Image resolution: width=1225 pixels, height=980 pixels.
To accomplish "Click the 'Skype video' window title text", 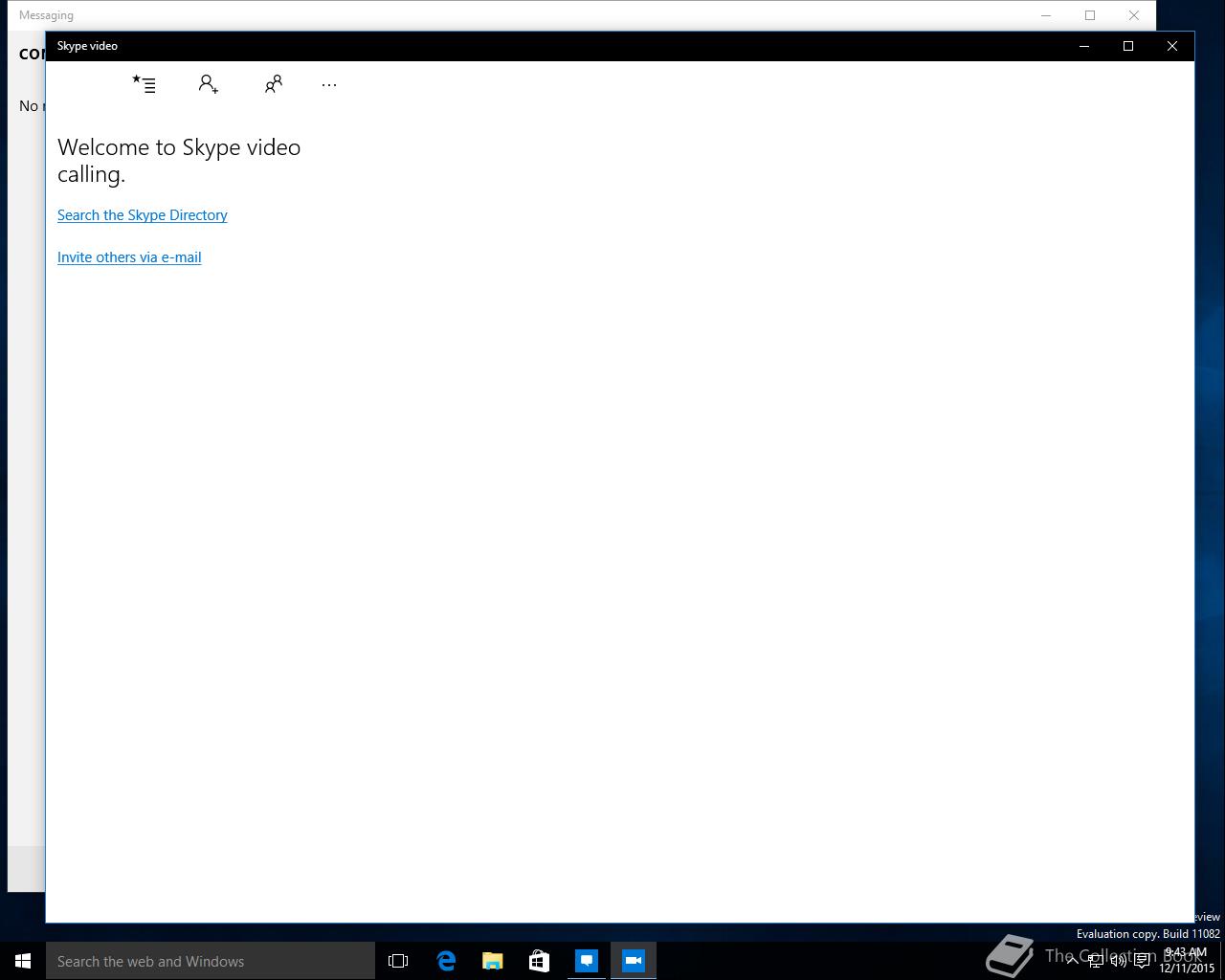I will (x=87, y=46).
